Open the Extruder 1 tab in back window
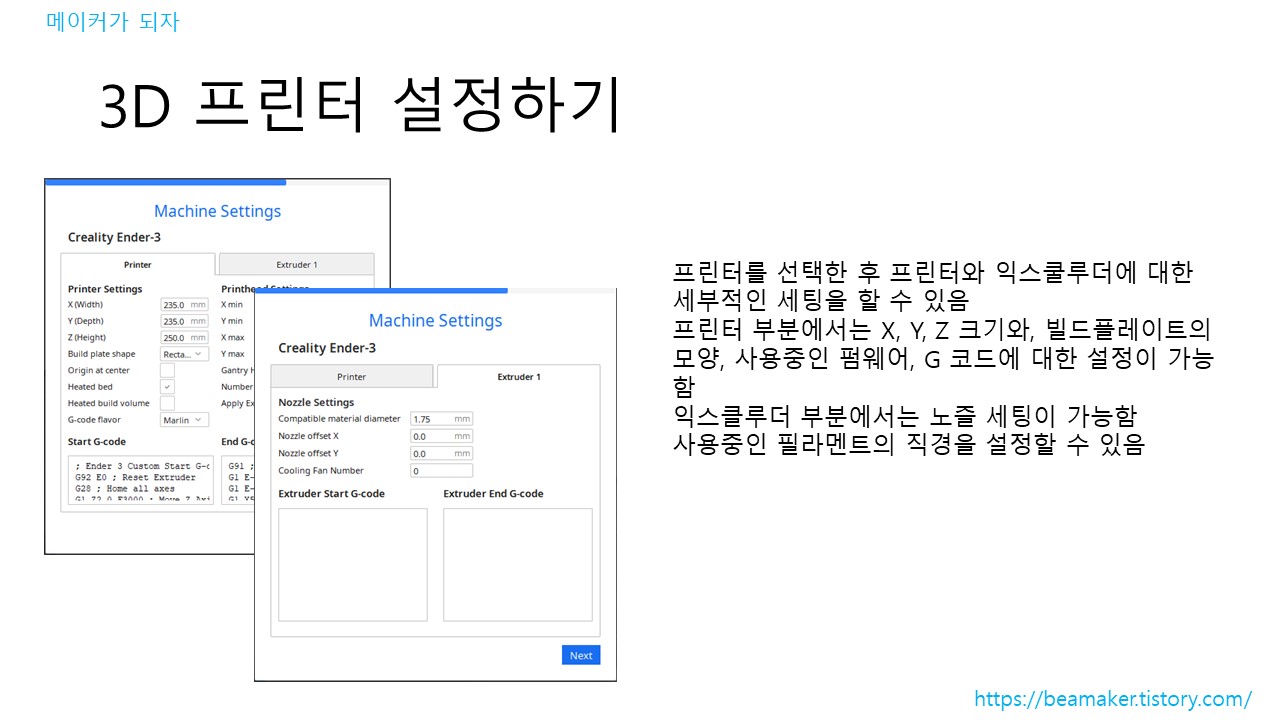The height and width of the screenshot is (720, 1280). coord(297,265)
